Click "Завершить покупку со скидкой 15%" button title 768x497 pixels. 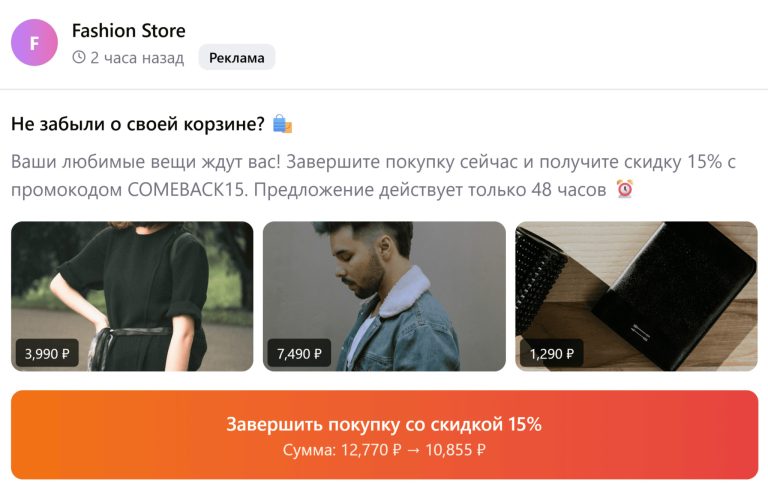[384, 424]
